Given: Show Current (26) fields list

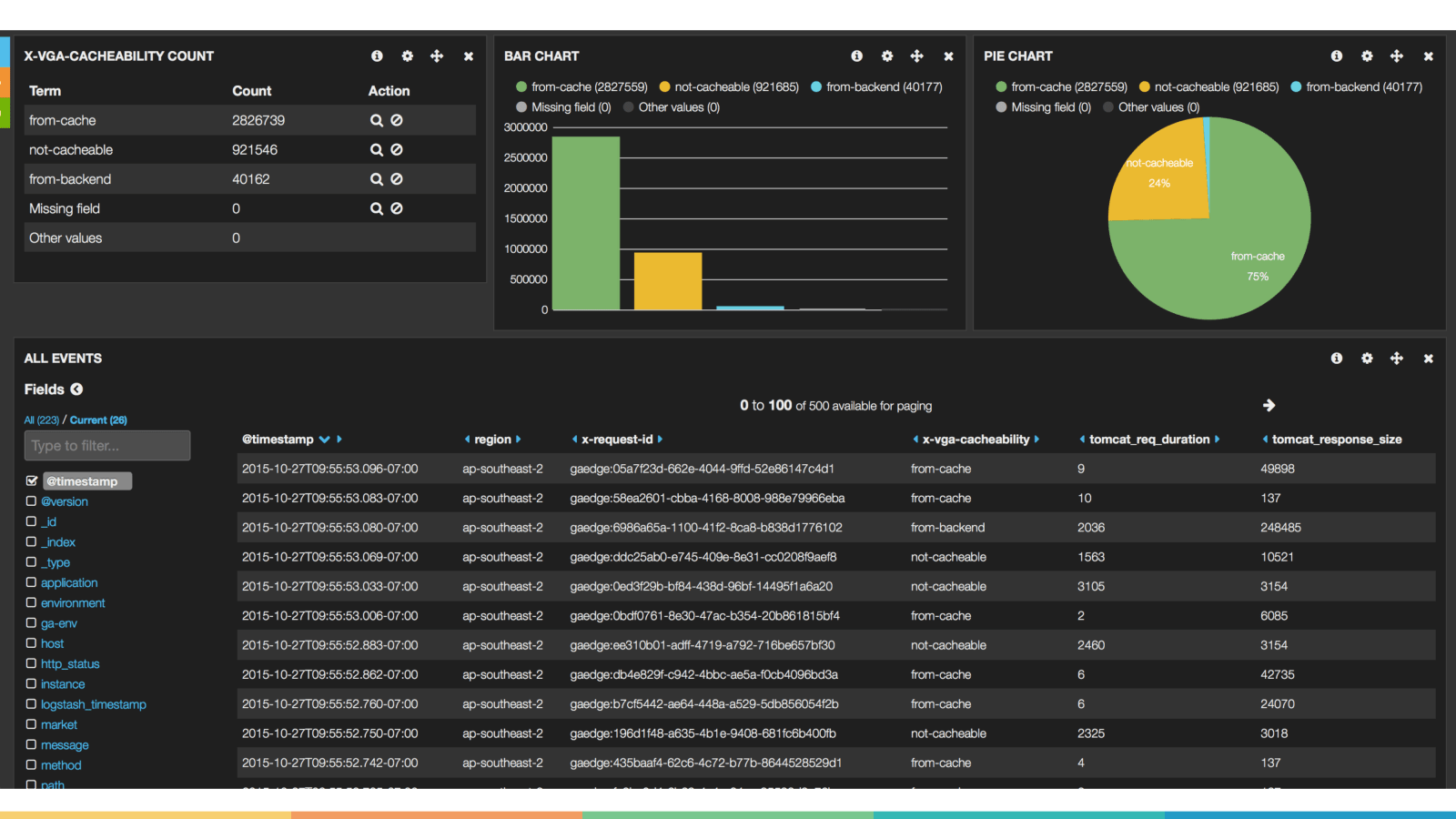Looking at the screenshot, I should pos(98,420).
